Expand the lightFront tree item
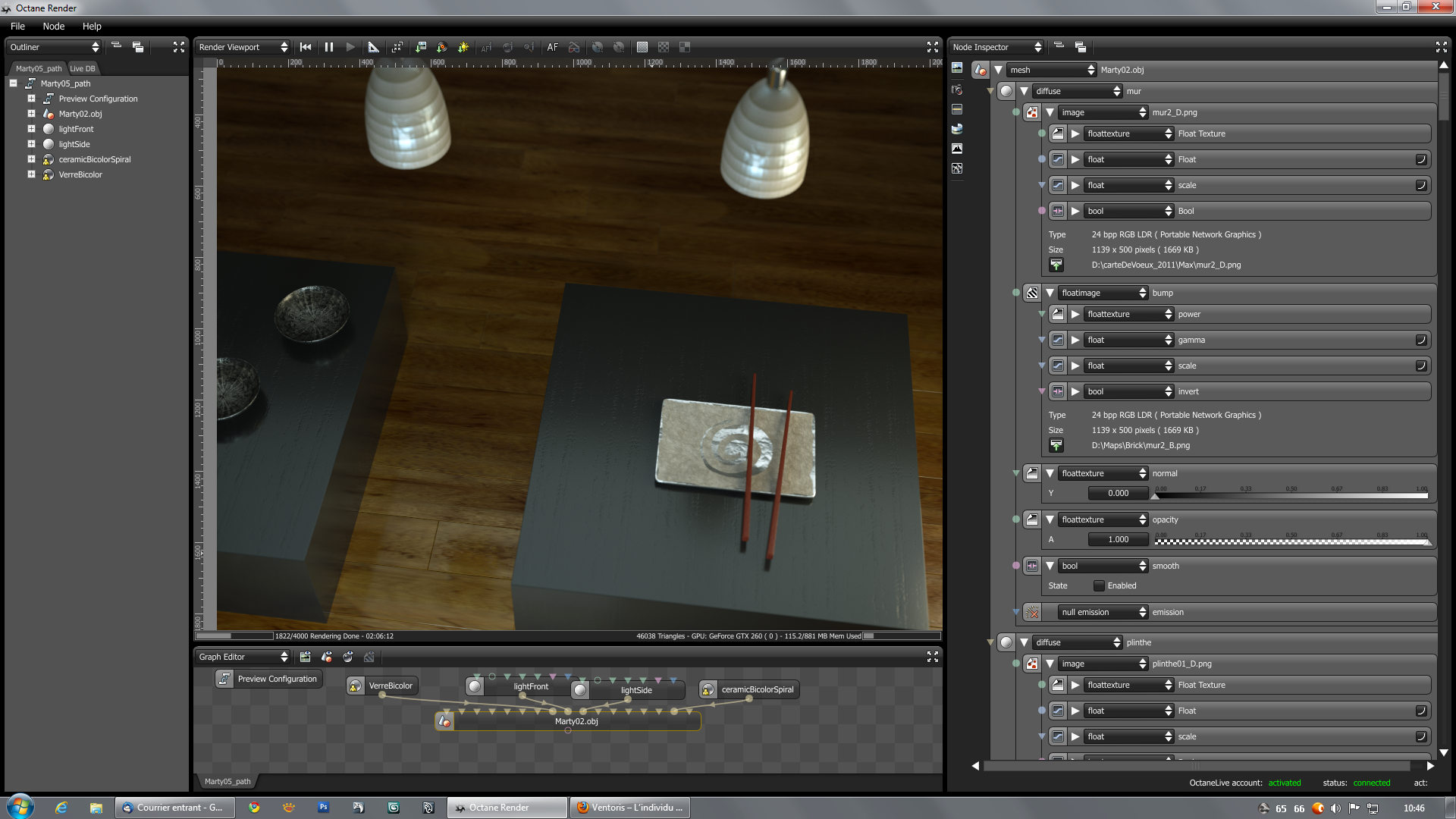Screen dimensions: 1456x819 [x=31, y=129]
